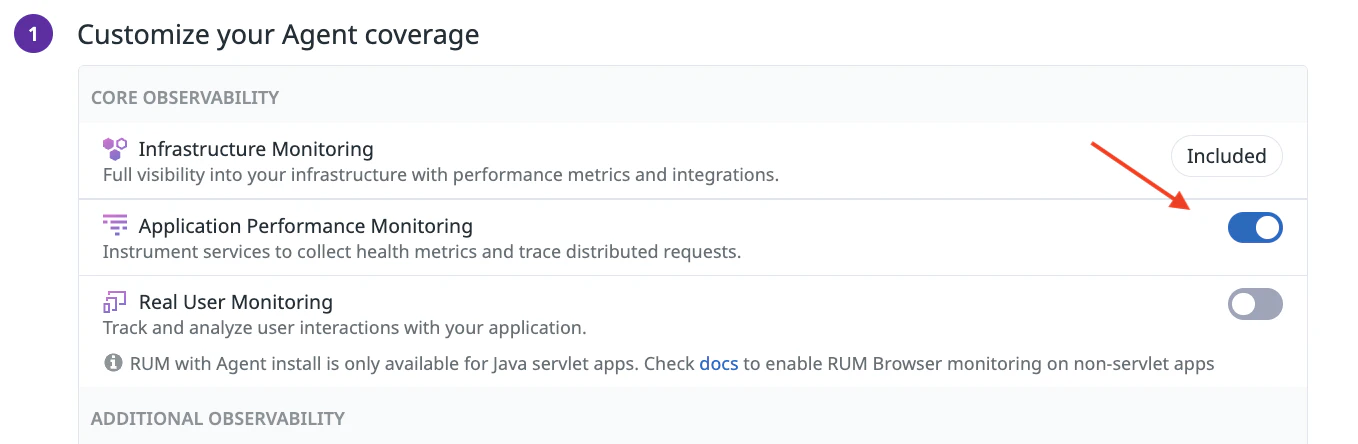The image size is (1358, 444).
Task: Click the purple step 1 badge
Action: pyautogui.click(x=33, y=35)
